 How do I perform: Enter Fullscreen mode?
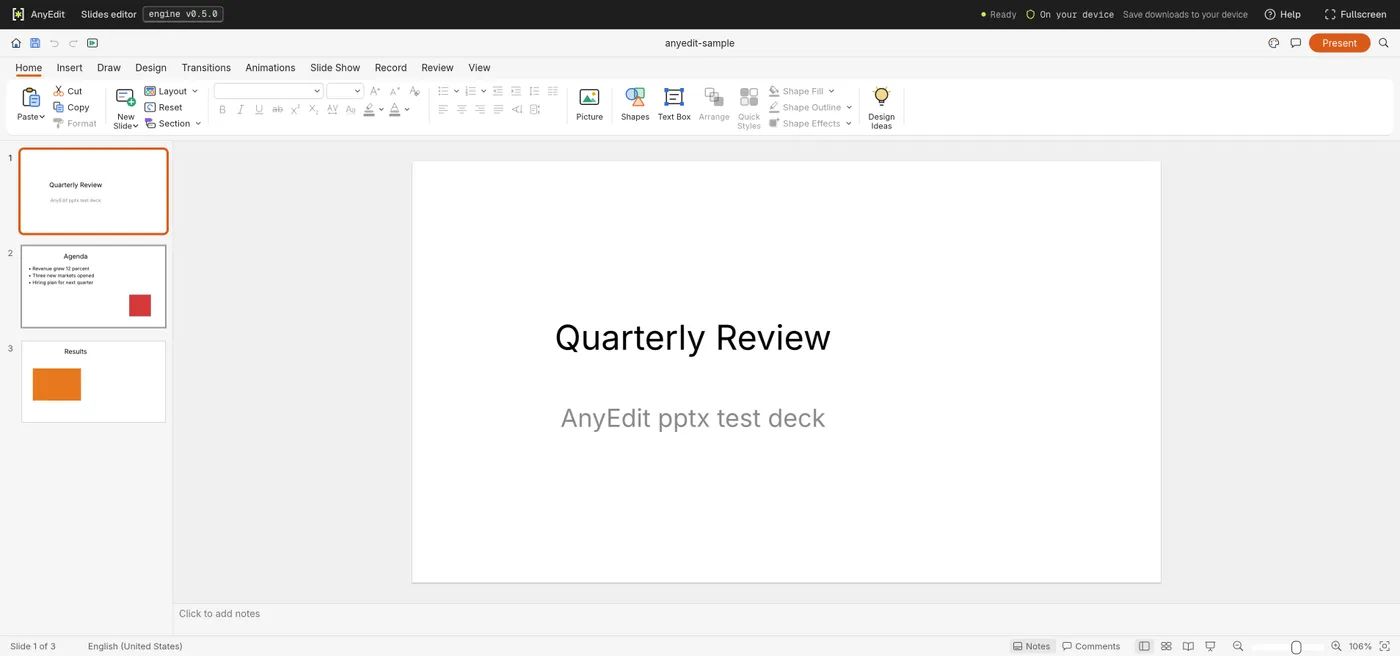(1355, 14)
